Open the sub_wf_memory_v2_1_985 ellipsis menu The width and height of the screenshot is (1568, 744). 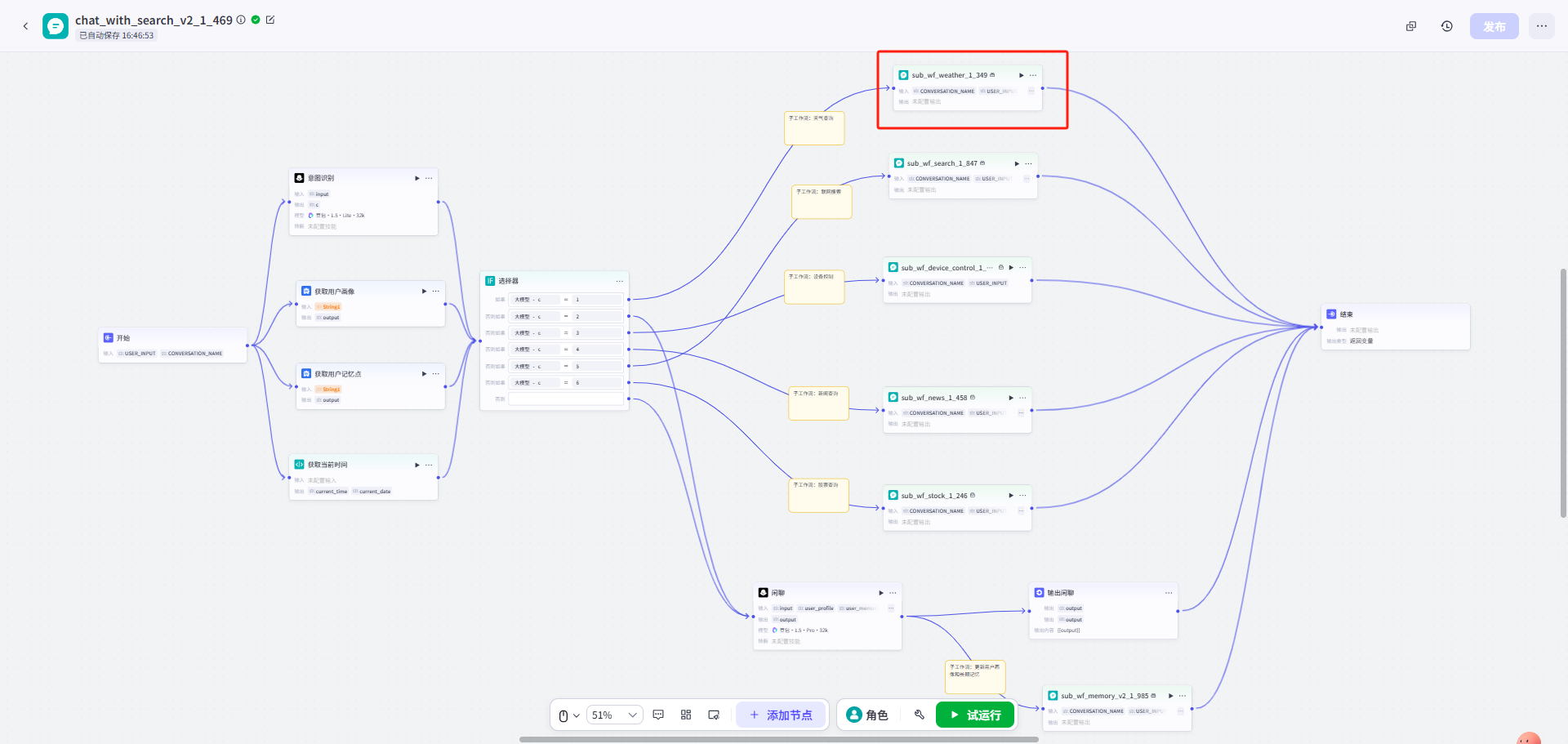[1183, 696]
